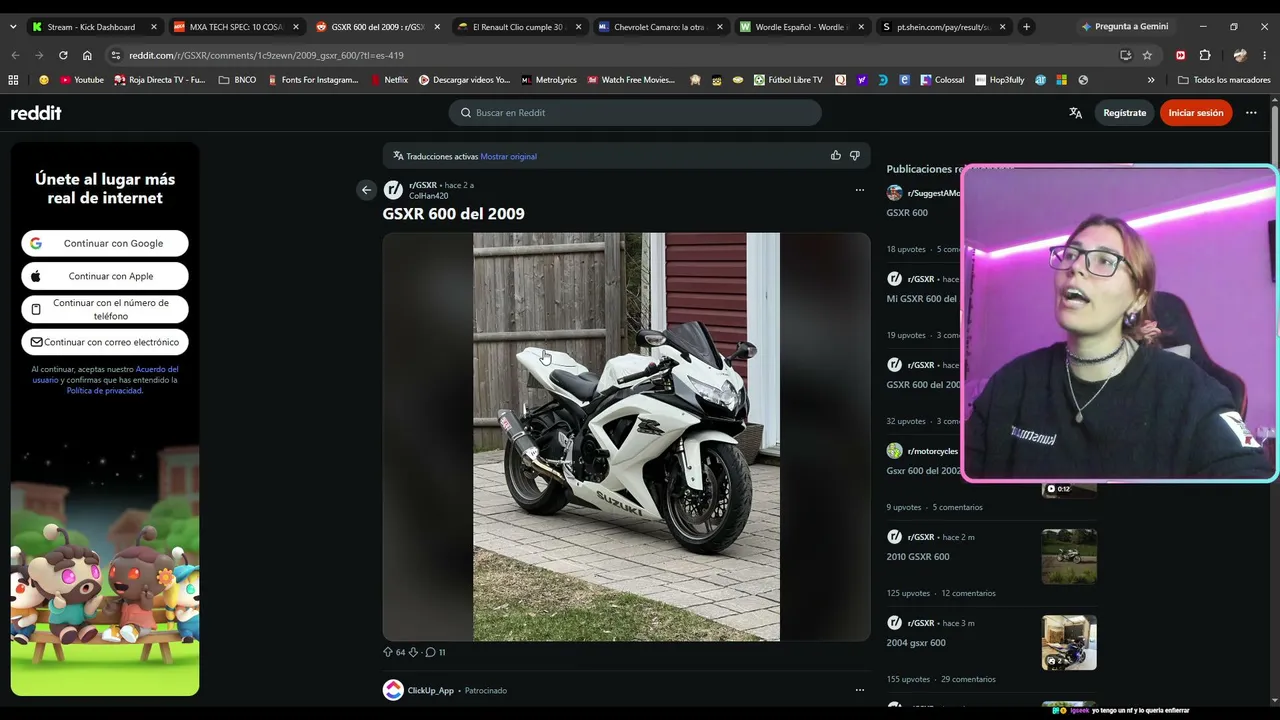Switch to El Renault Clio cumple 30 tab
The width and height of the screenshot is (1280, 720).
point(518,27)
